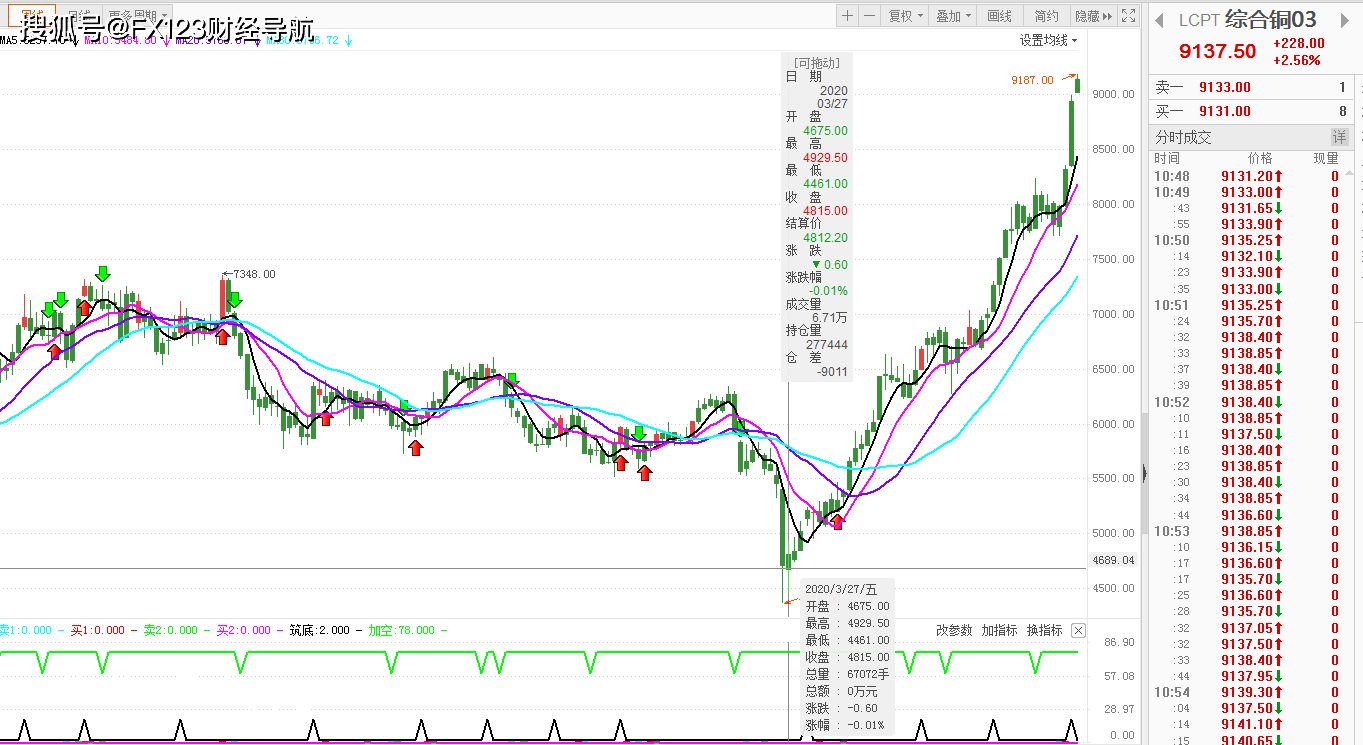This screenshot has width=1363, height=745.
Task: Select the 买一 9131.00 bid row
Action: click(1251, 111)
